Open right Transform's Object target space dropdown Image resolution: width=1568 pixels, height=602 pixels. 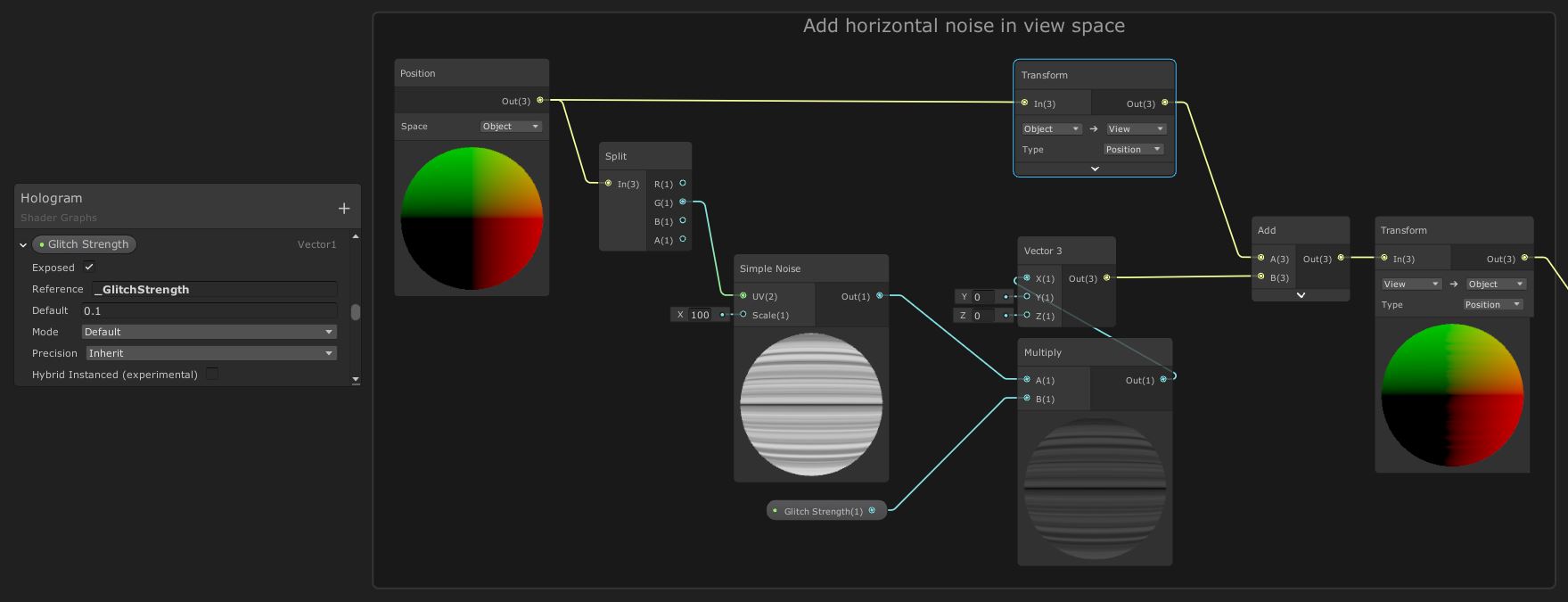(1496, 285)
